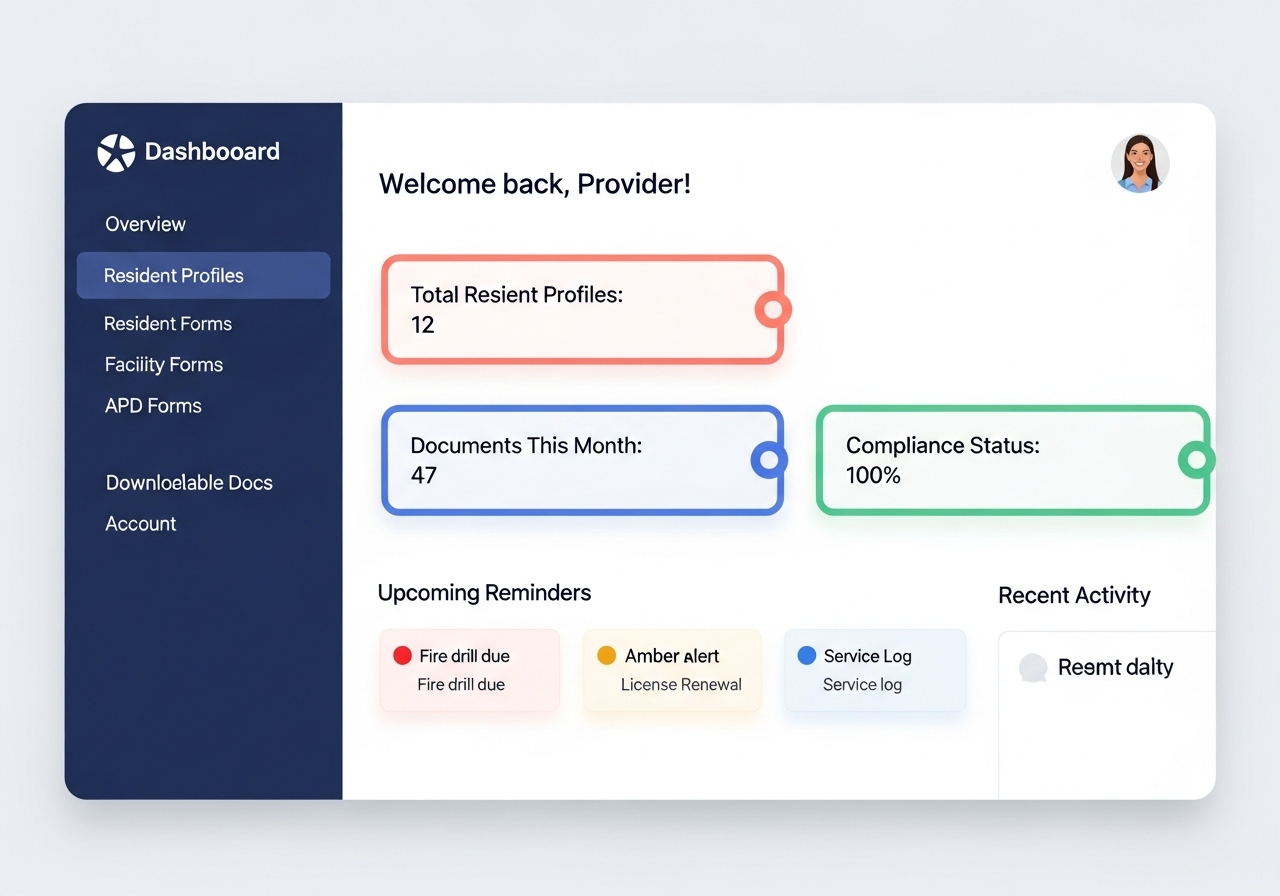Click the Welcome back, Provider! heading
Screen dimensions: 1280x896
coord(535,184)
